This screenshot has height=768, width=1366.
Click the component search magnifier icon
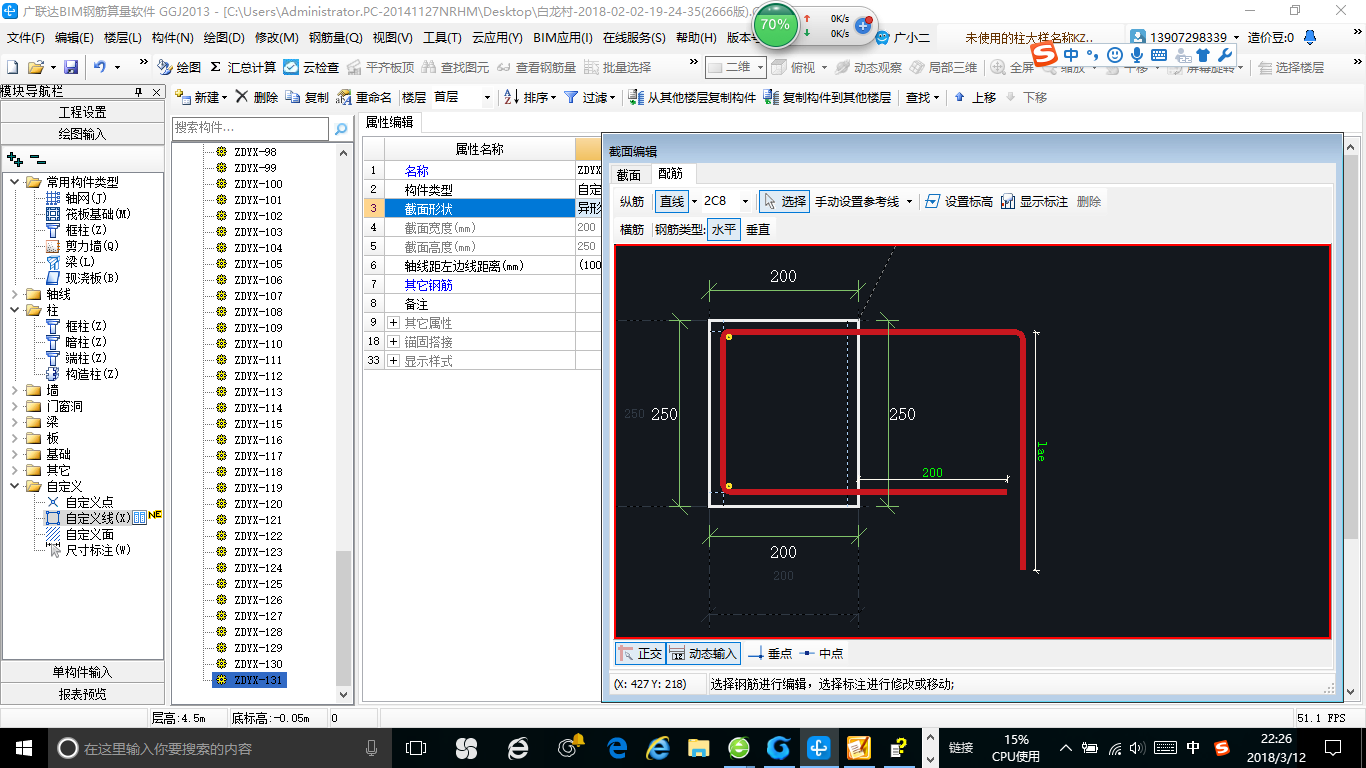pos(341,128)
